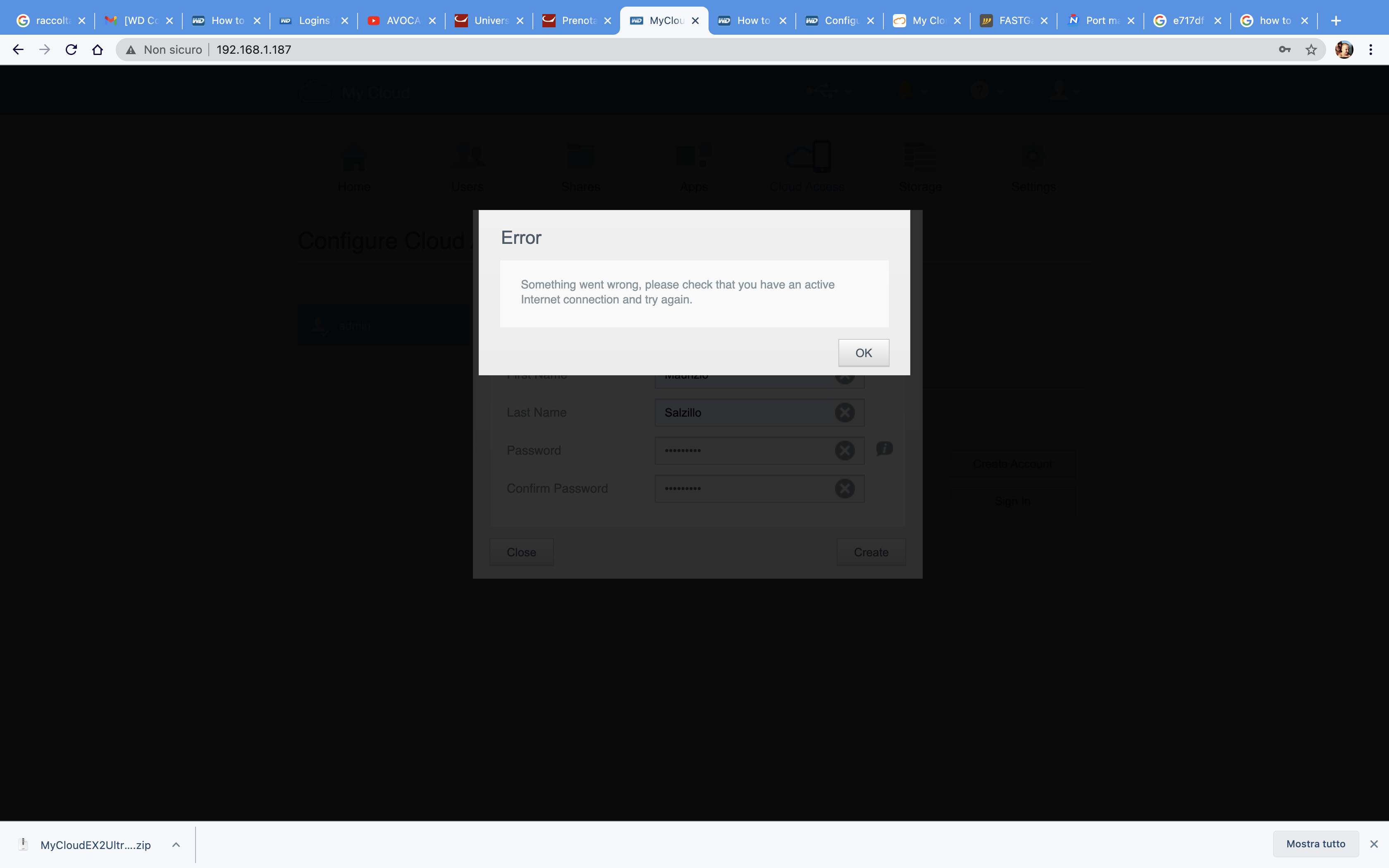Click Close button in the account dialog

(521, 552)
